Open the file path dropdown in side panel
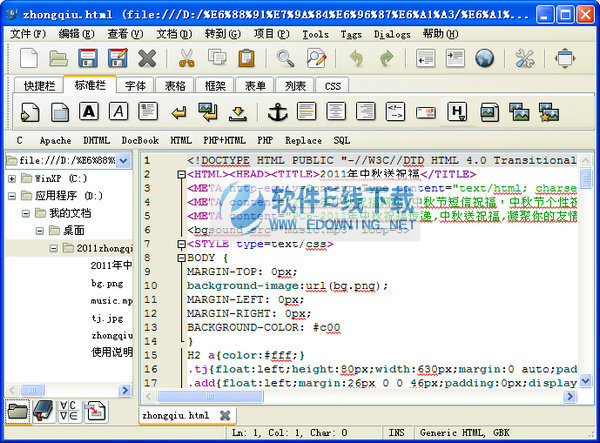The height and width of the screenshot is (443, 600). coord(124,161)
